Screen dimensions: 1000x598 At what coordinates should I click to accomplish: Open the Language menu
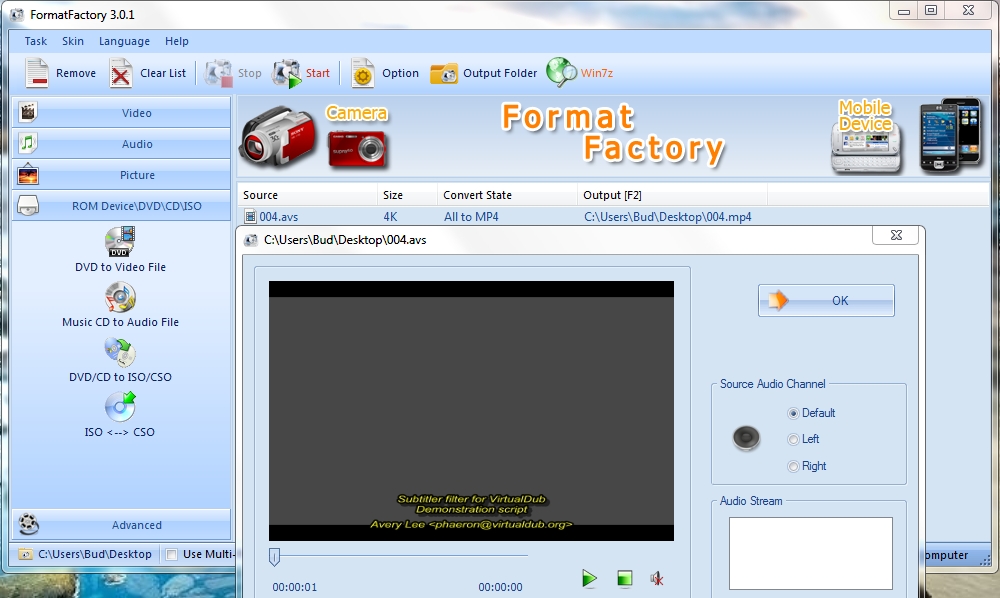click(124, 41)
